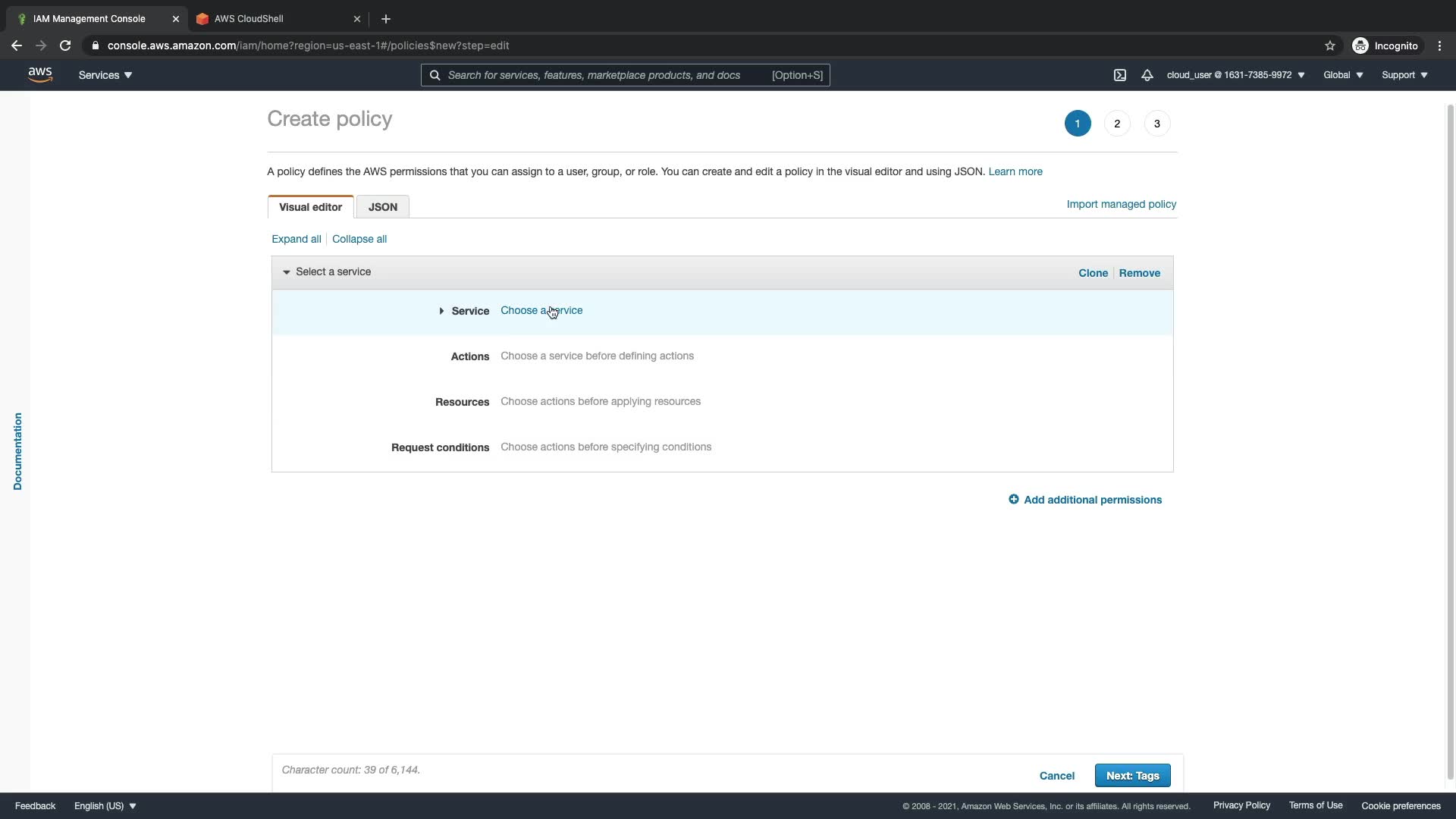Switch to AWS CloudShell browser tab

249,19
